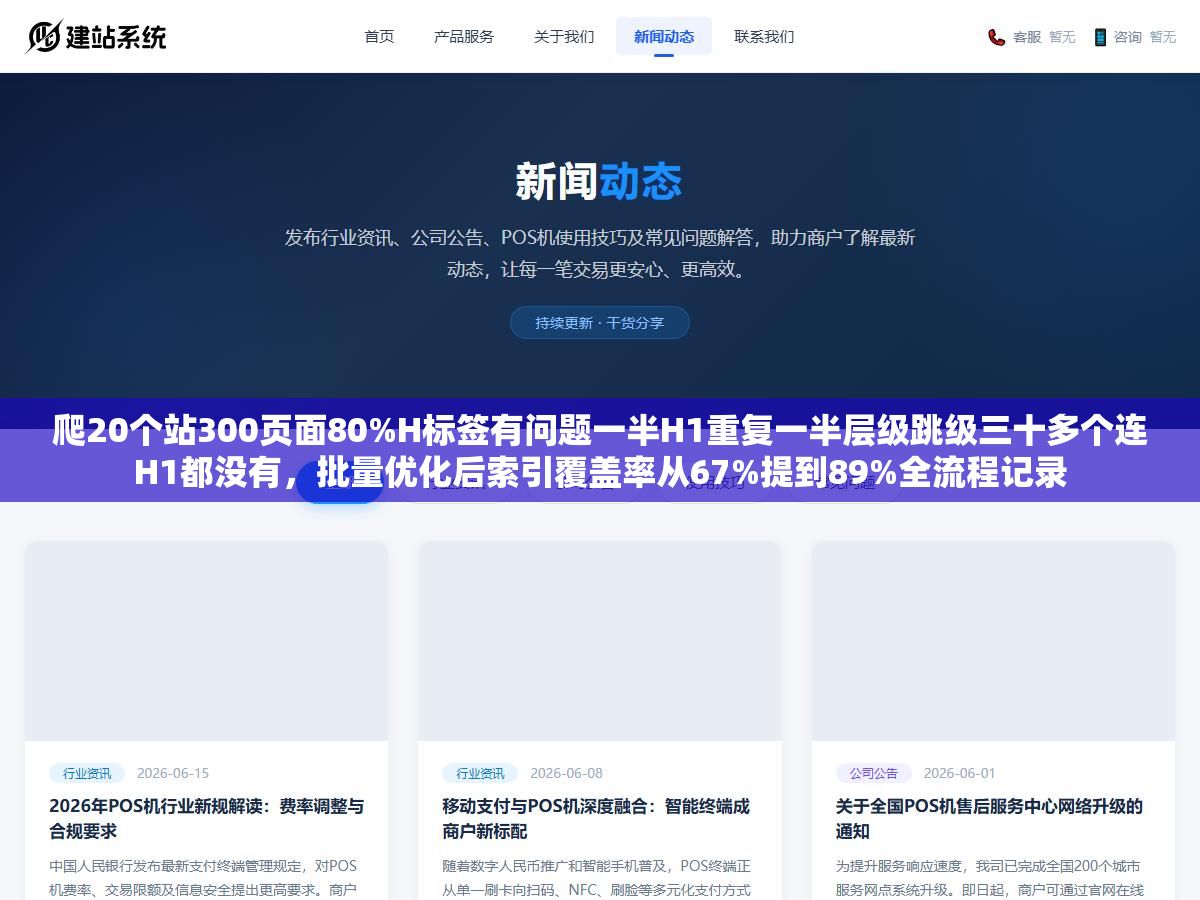Open the 产品服务 menu item
1200x900 pixels.
464,36
